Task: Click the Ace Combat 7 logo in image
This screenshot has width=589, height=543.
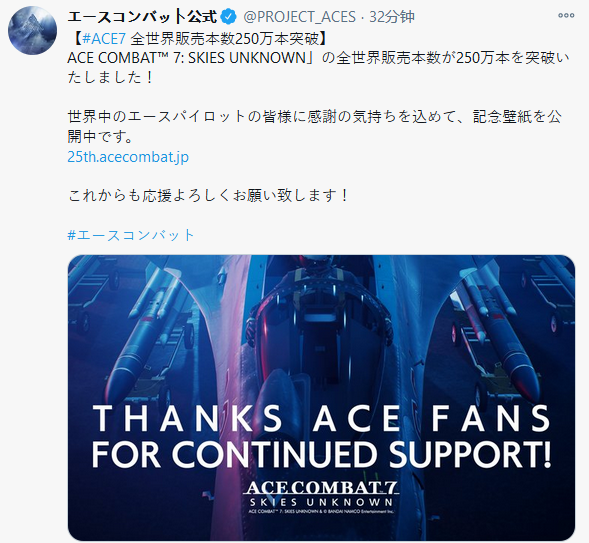Action: [x=321, y=496]
